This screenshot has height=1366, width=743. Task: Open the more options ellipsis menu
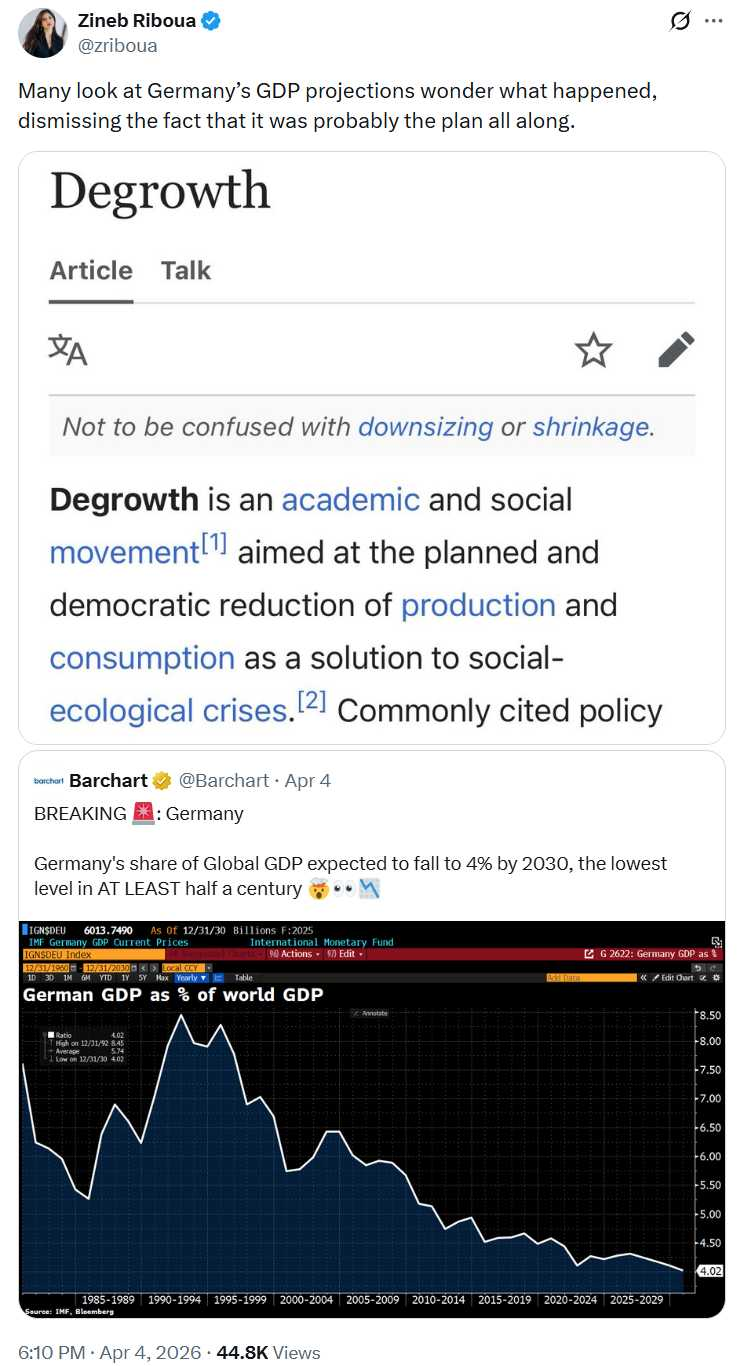pos(713,21)
